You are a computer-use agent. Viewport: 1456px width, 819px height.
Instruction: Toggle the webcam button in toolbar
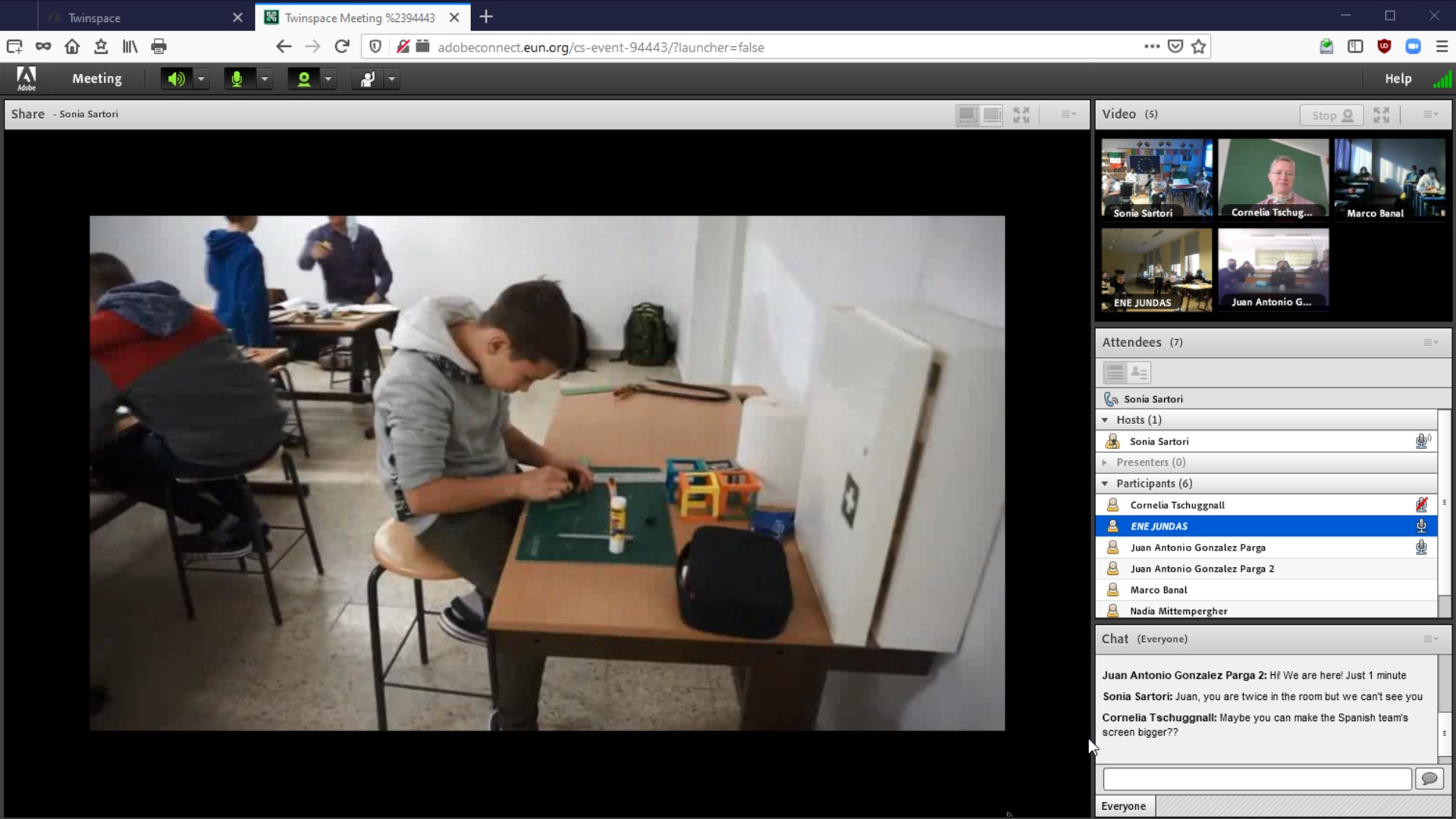click(x=303, y=79)
